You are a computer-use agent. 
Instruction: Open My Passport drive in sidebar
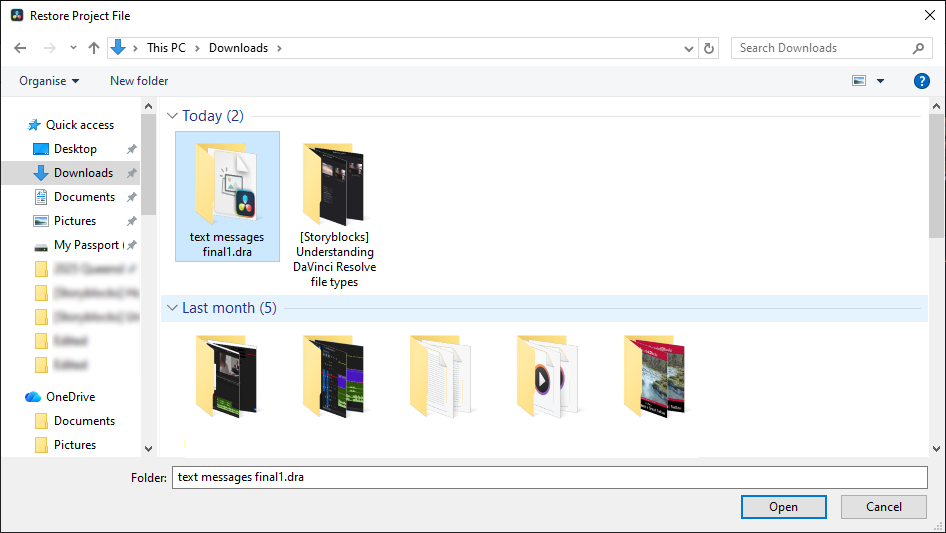click(x=88, y=245)
